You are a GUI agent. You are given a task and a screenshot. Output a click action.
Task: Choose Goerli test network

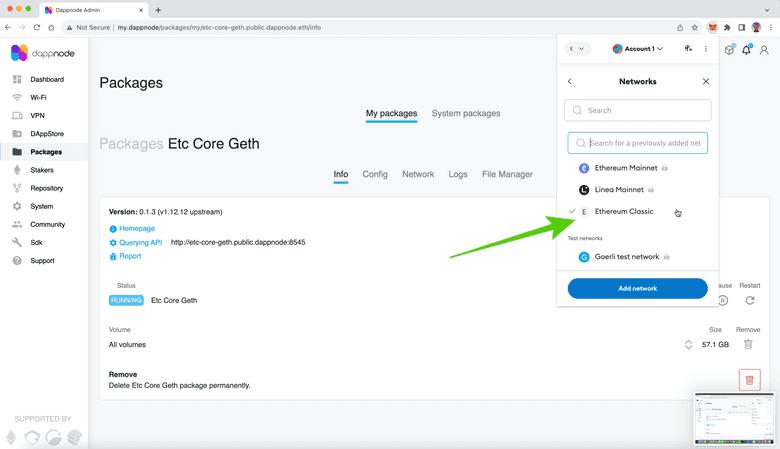point(626,257)
